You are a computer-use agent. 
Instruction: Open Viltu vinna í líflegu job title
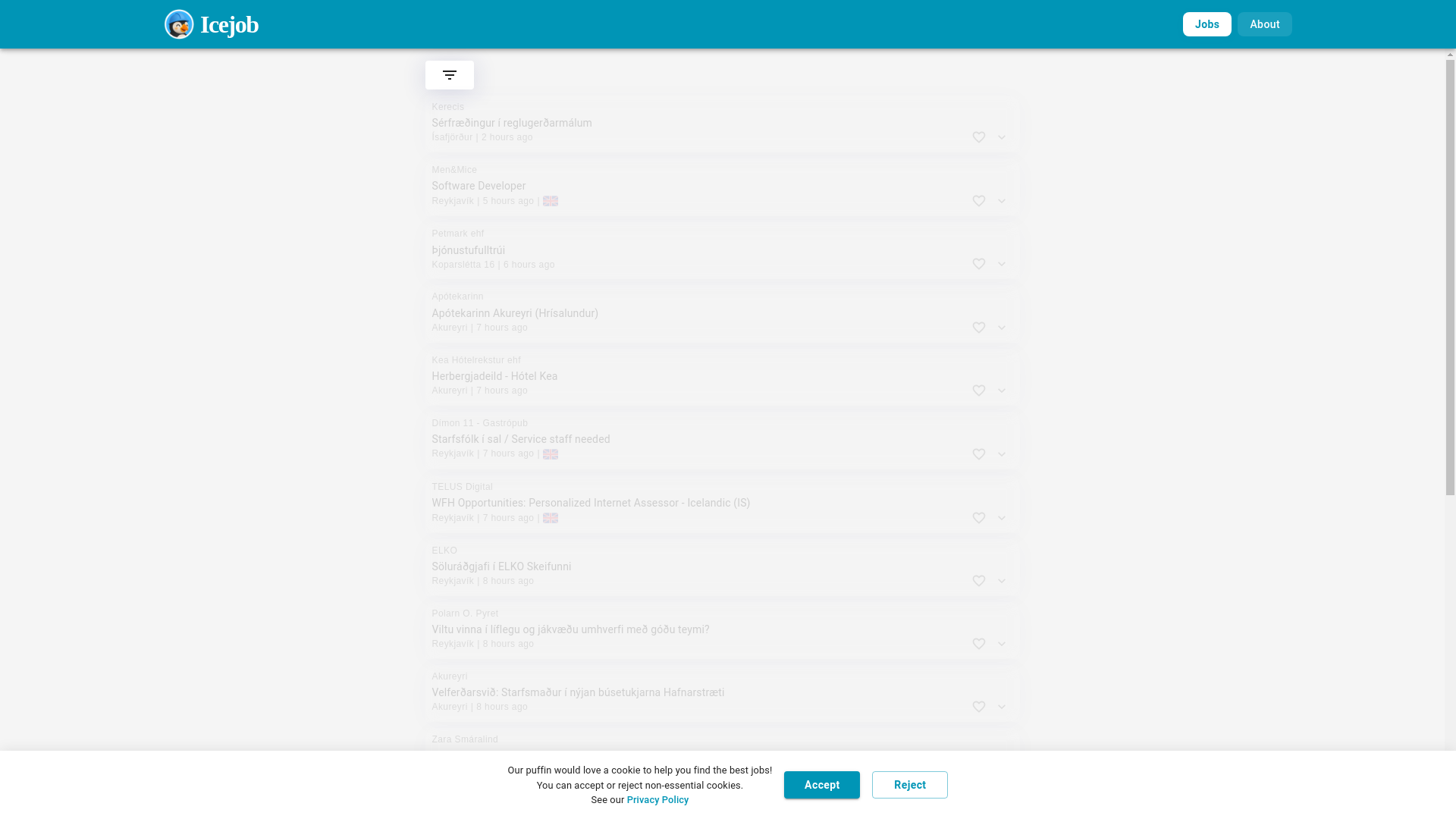pyautogui.click(x=570, y=629)
